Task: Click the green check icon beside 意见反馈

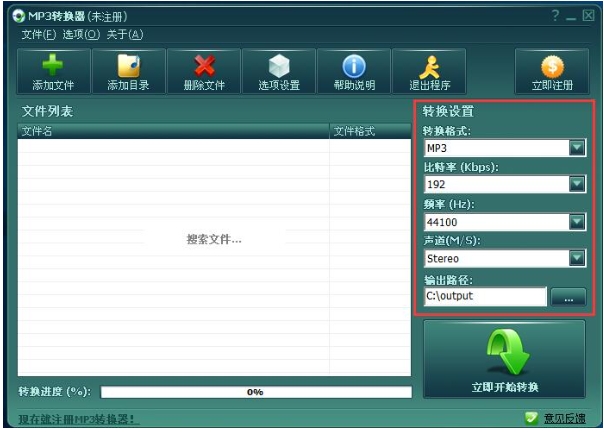Action: click(531, 418)
